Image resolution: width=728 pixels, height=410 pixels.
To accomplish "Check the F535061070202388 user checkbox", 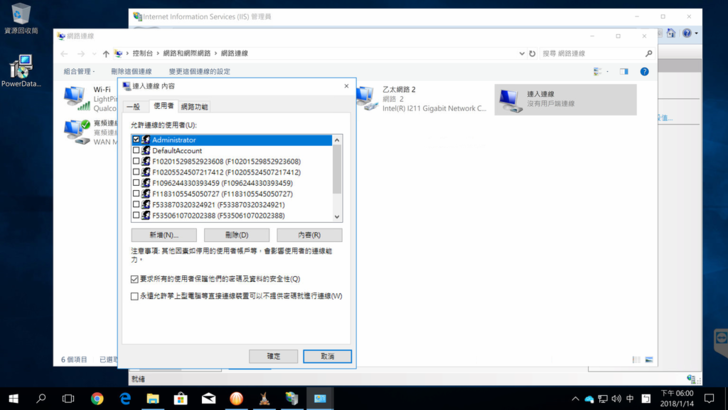I will (136, 215).
